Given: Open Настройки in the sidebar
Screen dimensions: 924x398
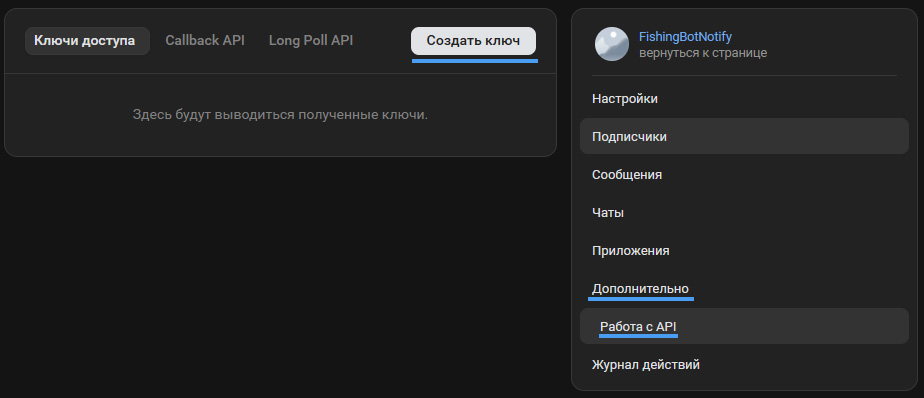Looking at the screenshot, I should pos(744,98).
